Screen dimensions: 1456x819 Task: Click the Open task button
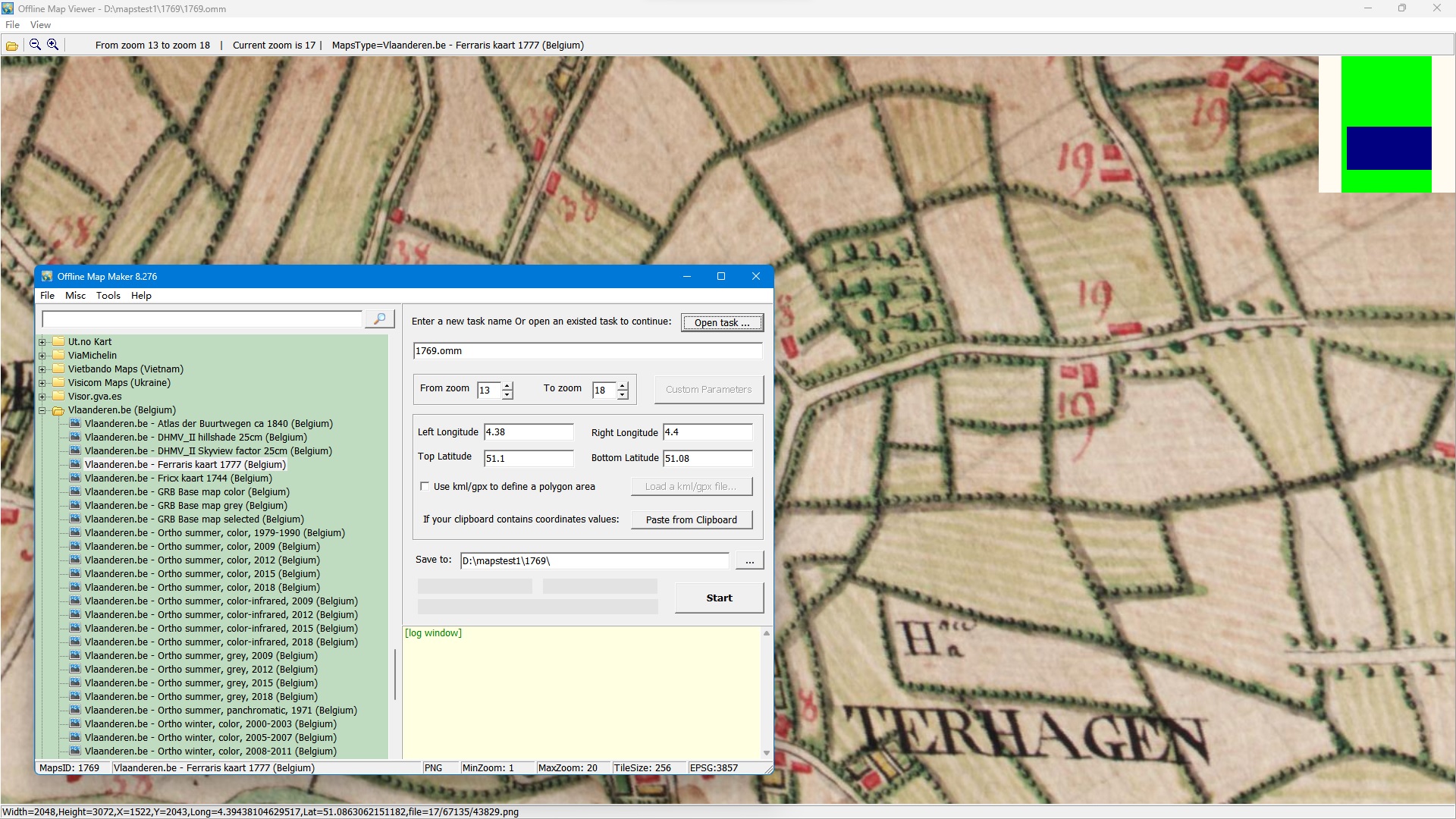[722, 322]
